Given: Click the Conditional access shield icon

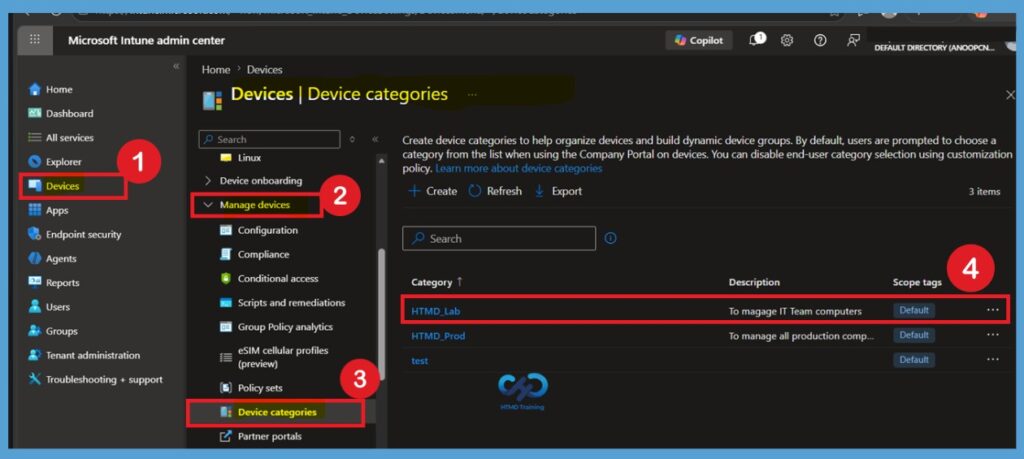Looking at the screenshot, I should (x=226, y=279).
